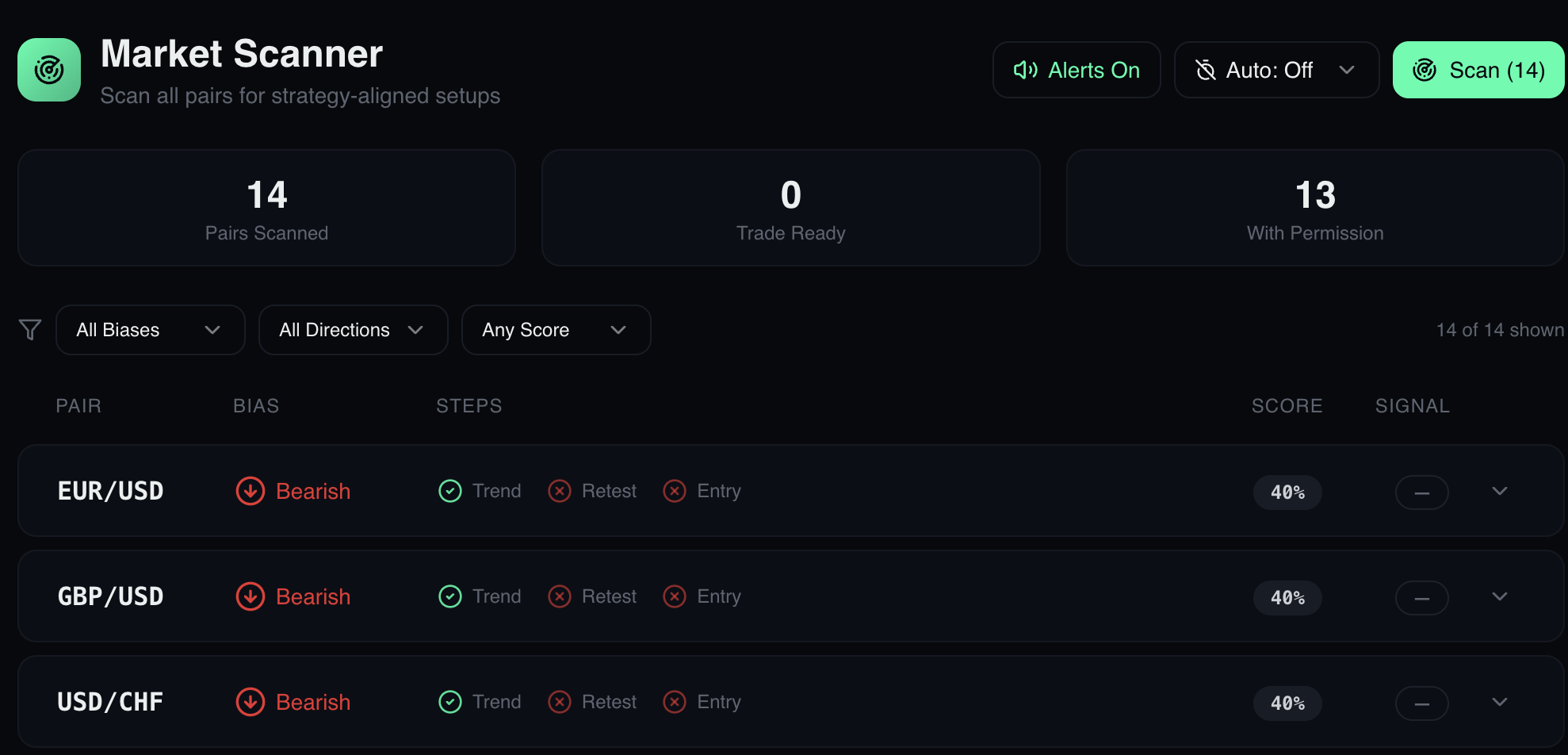This screenshot has width=1568, height=755.
Task: Click the USD/CHF pair name
Action: [x=110, y=702]
